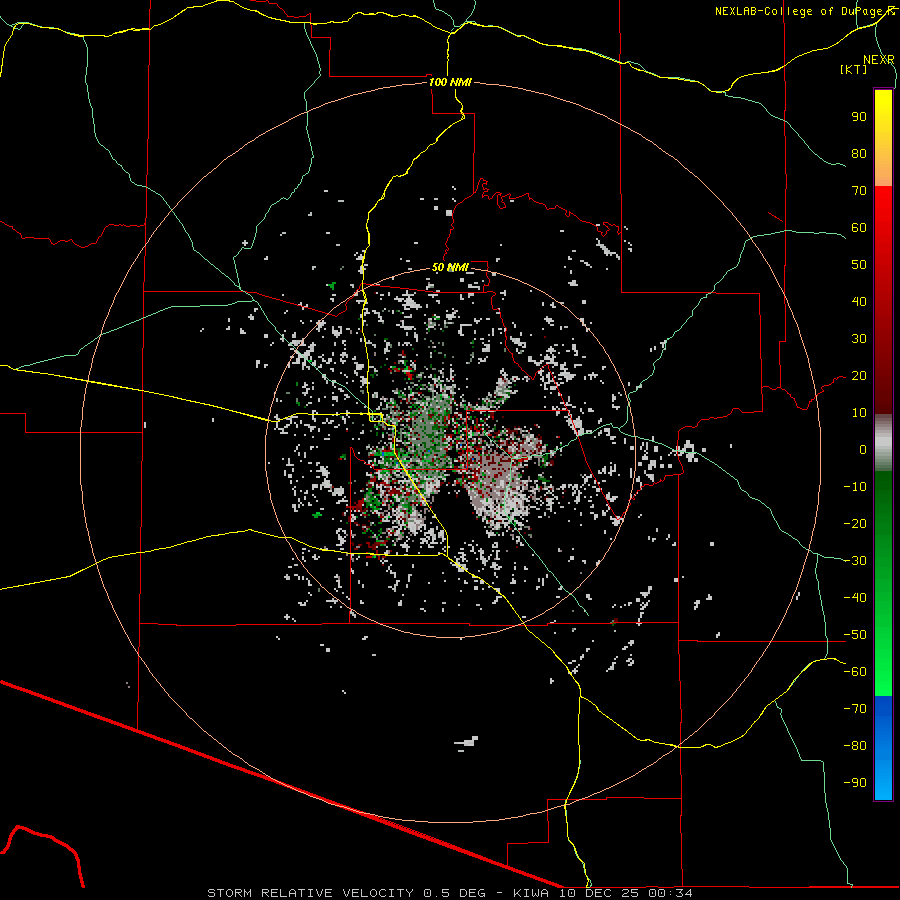Click the 20 value on velocity scale
Viewport: 900px width, 900px height.
tap(859, 375)
